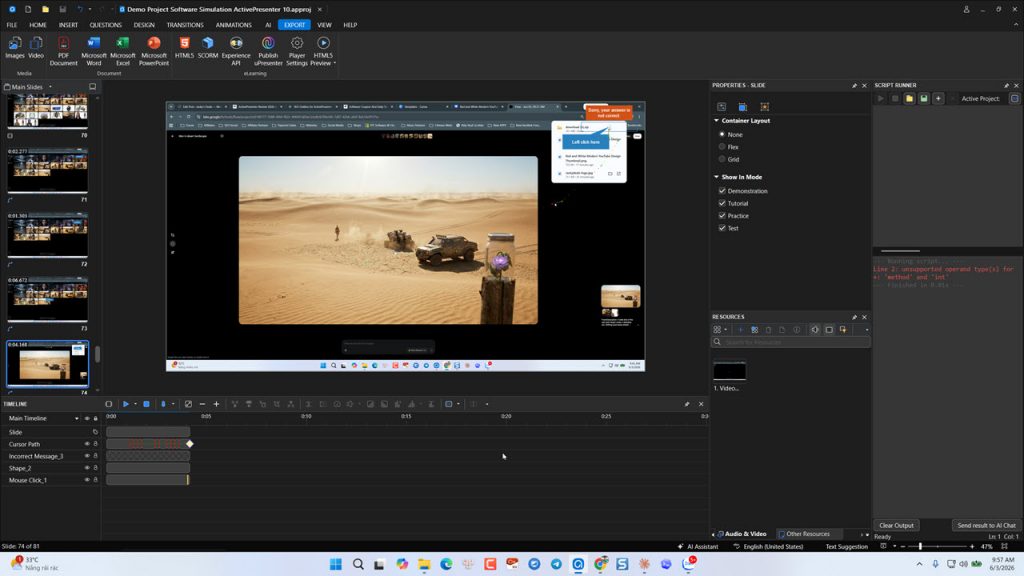The image size is (1024, 576).
Task: Click the timeline Stop button
Action: coord(146,404)
